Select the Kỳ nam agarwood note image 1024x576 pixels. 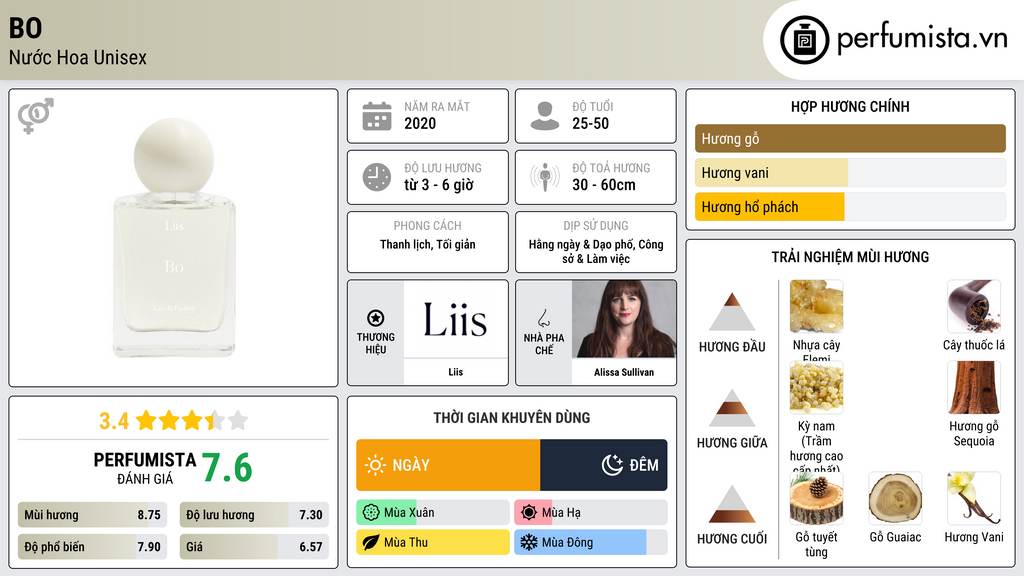[816, 388]
